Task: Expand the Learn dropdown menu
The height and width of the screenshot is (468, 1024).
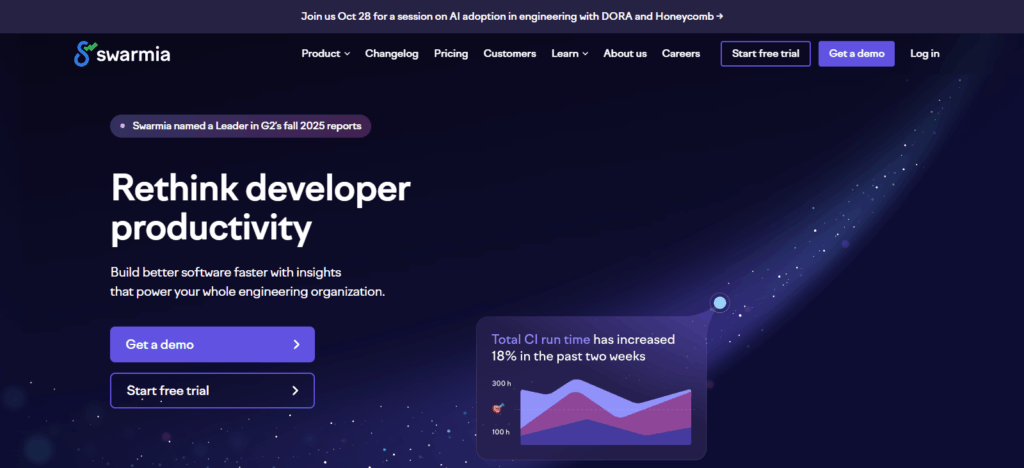Action: click(569, 54)
